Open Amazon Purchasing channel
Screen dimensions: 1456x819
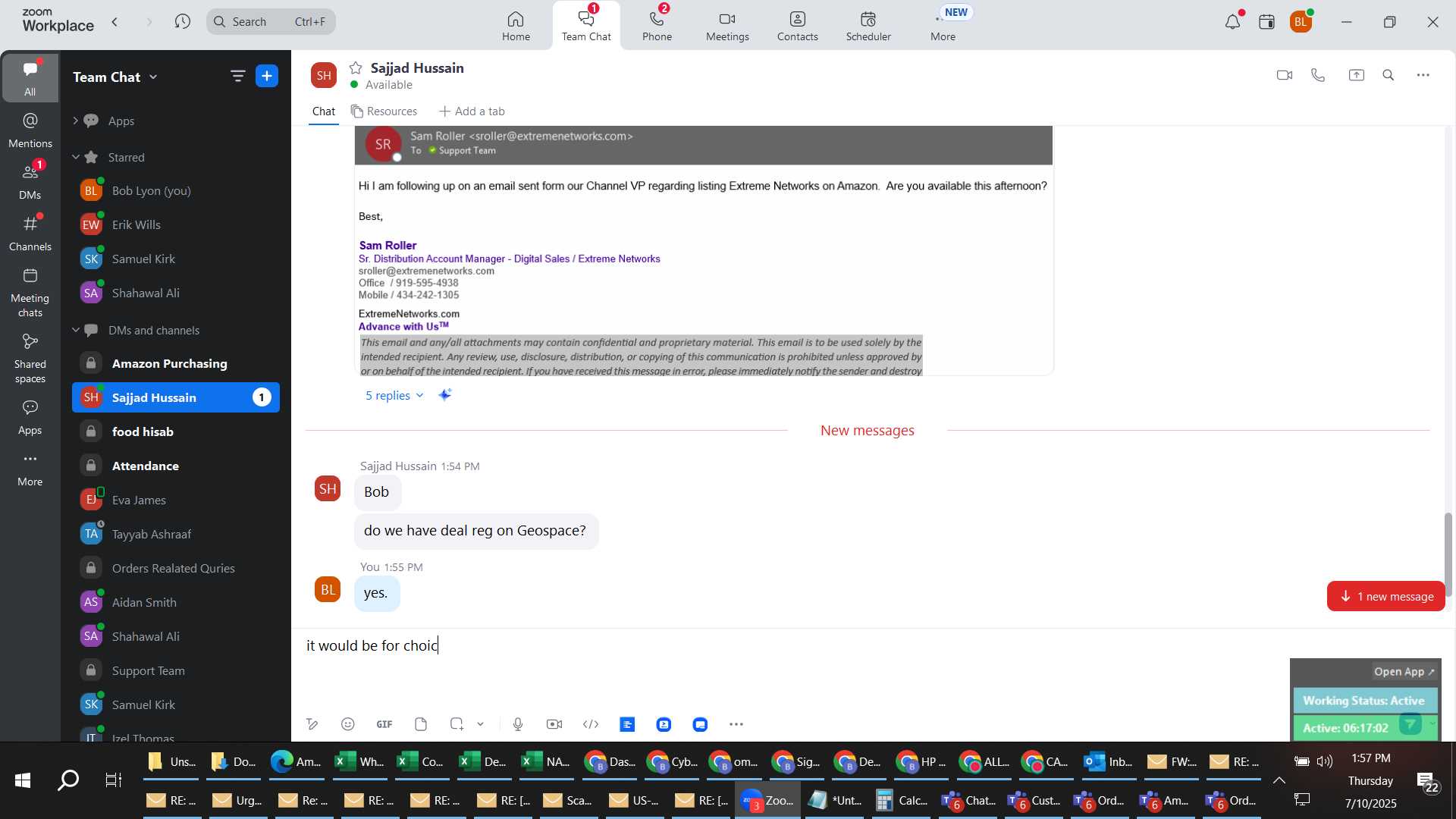(176, 363)
